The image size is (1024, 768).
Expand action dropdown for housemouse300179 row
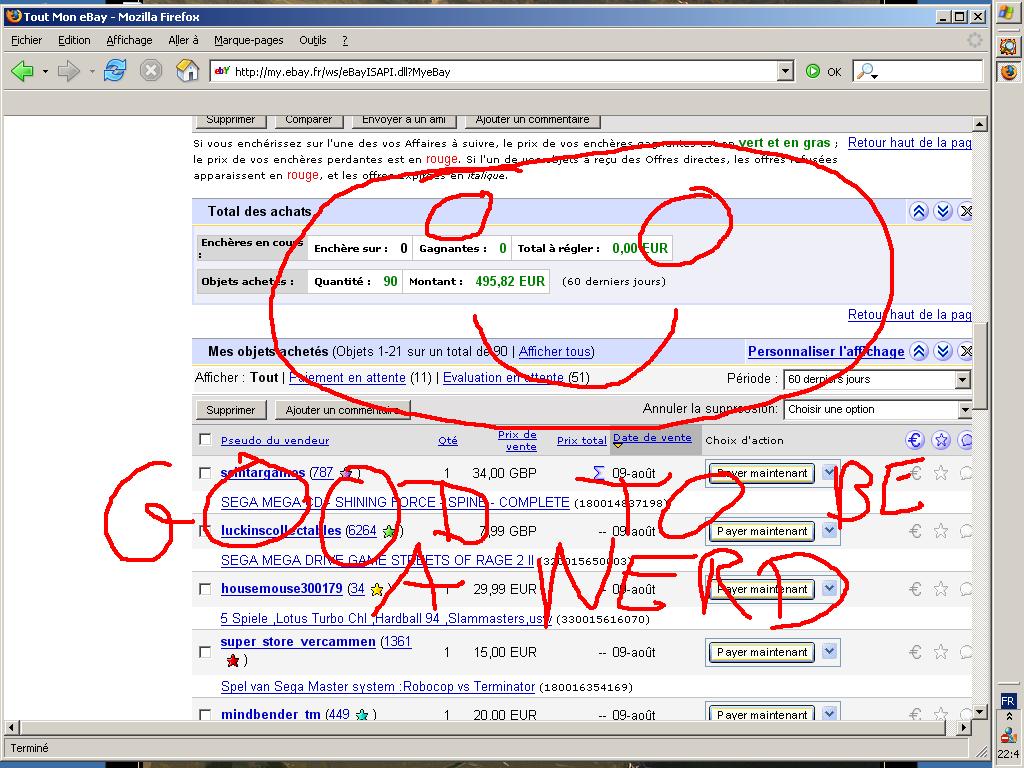pos(829,589)
